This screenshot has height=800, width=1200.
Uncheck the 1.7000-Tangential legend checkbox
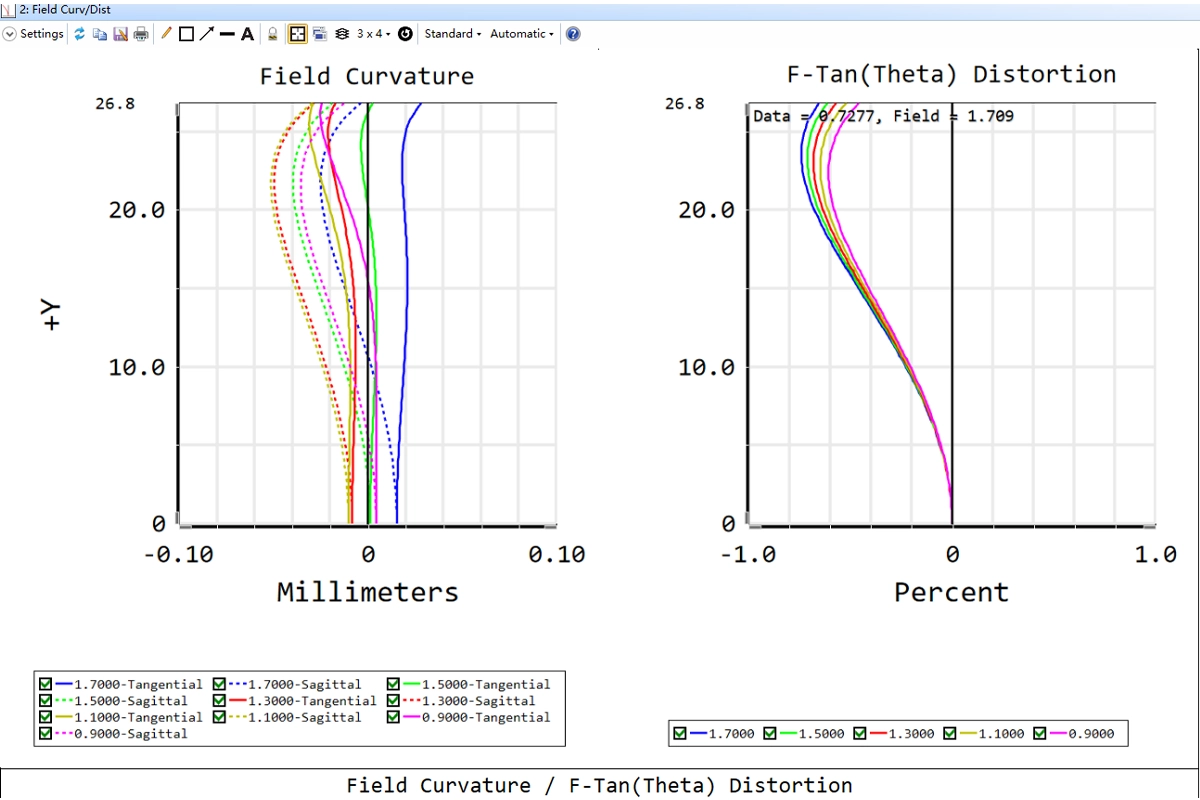(45, 685)
